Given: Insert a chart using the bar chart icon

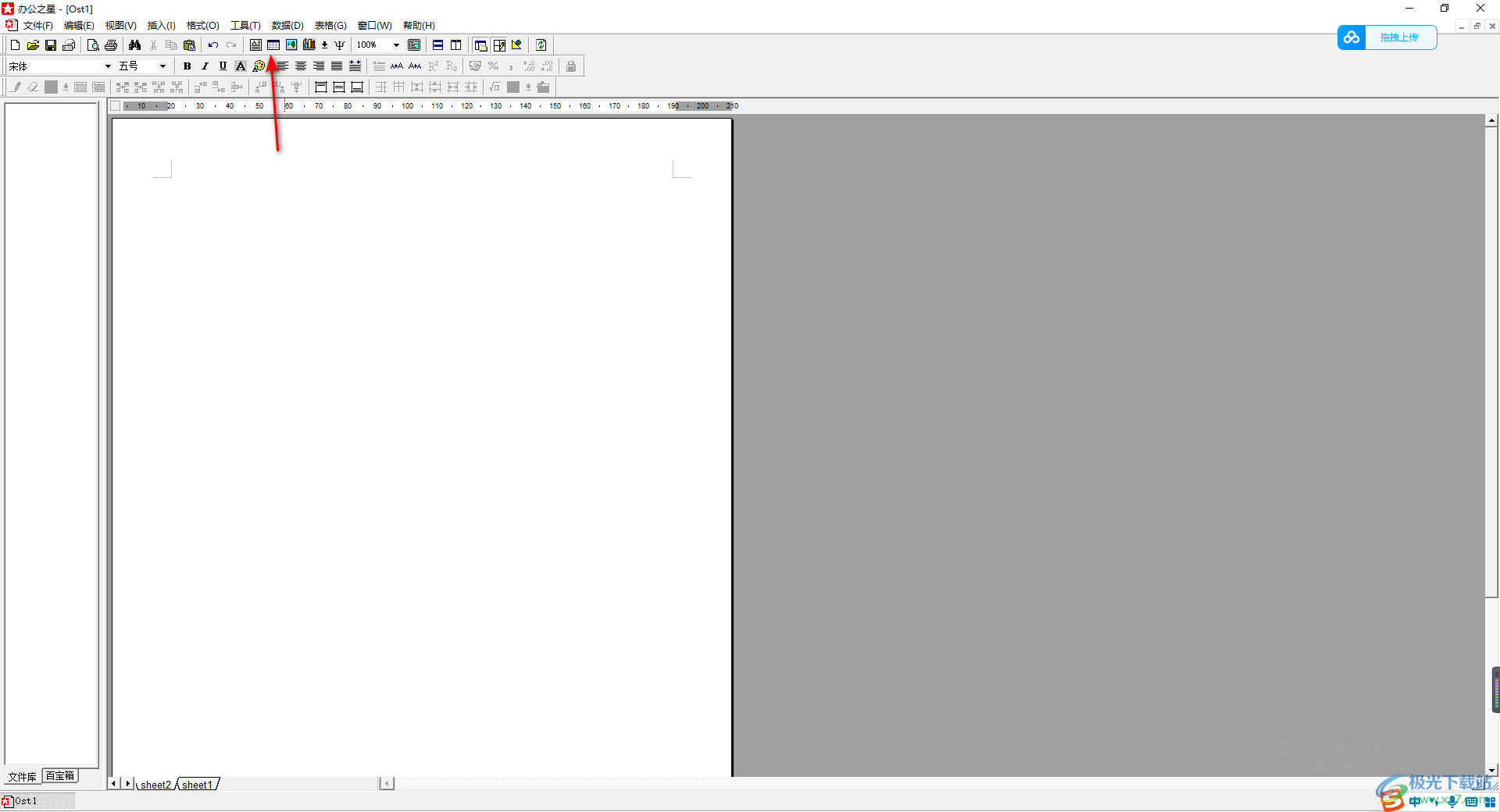Looking at the screenshot, I should click(x=309, y=45).
